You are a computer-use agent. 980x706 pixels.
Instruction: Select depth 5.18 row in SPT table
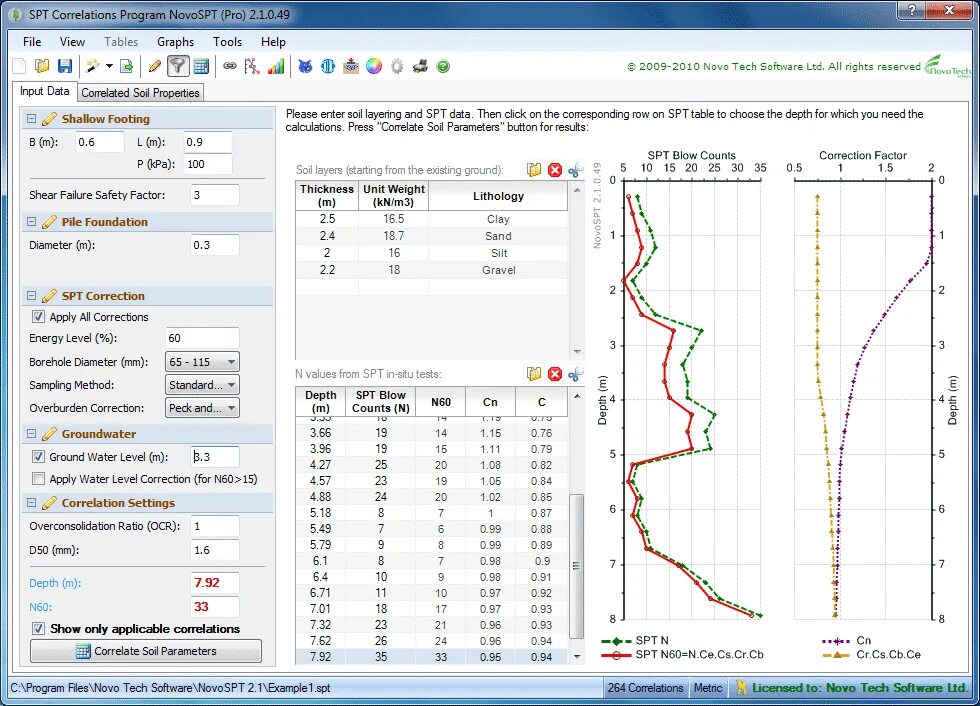(432, 512)
